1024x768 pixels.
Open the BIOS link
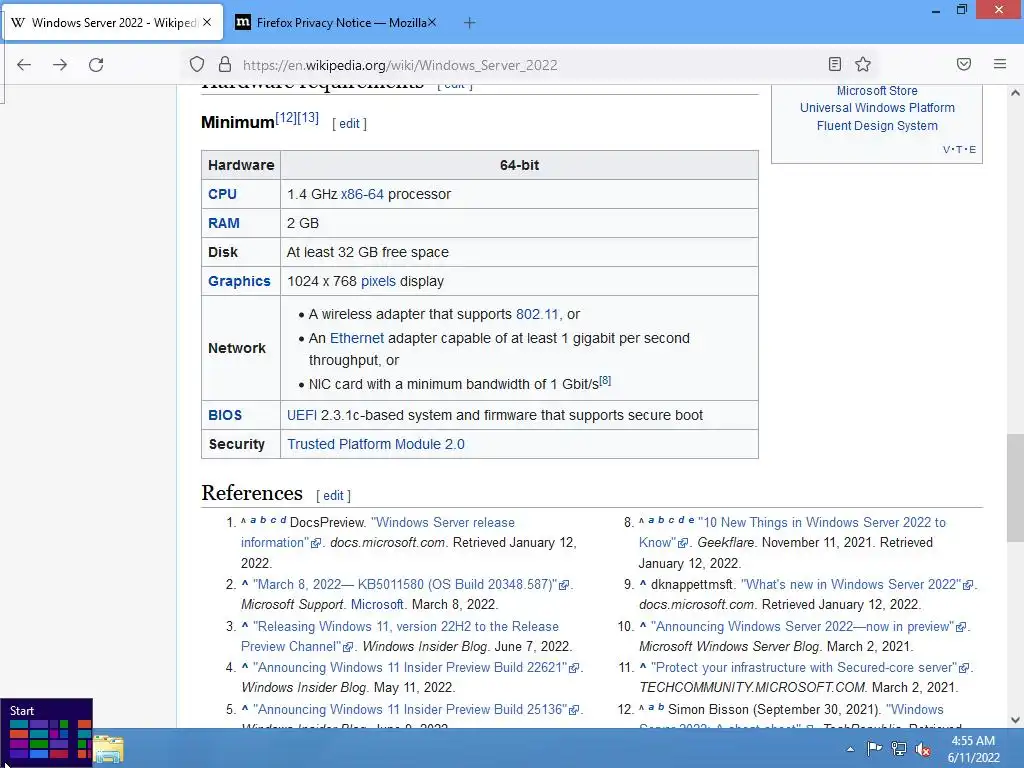tap(225, 415)
